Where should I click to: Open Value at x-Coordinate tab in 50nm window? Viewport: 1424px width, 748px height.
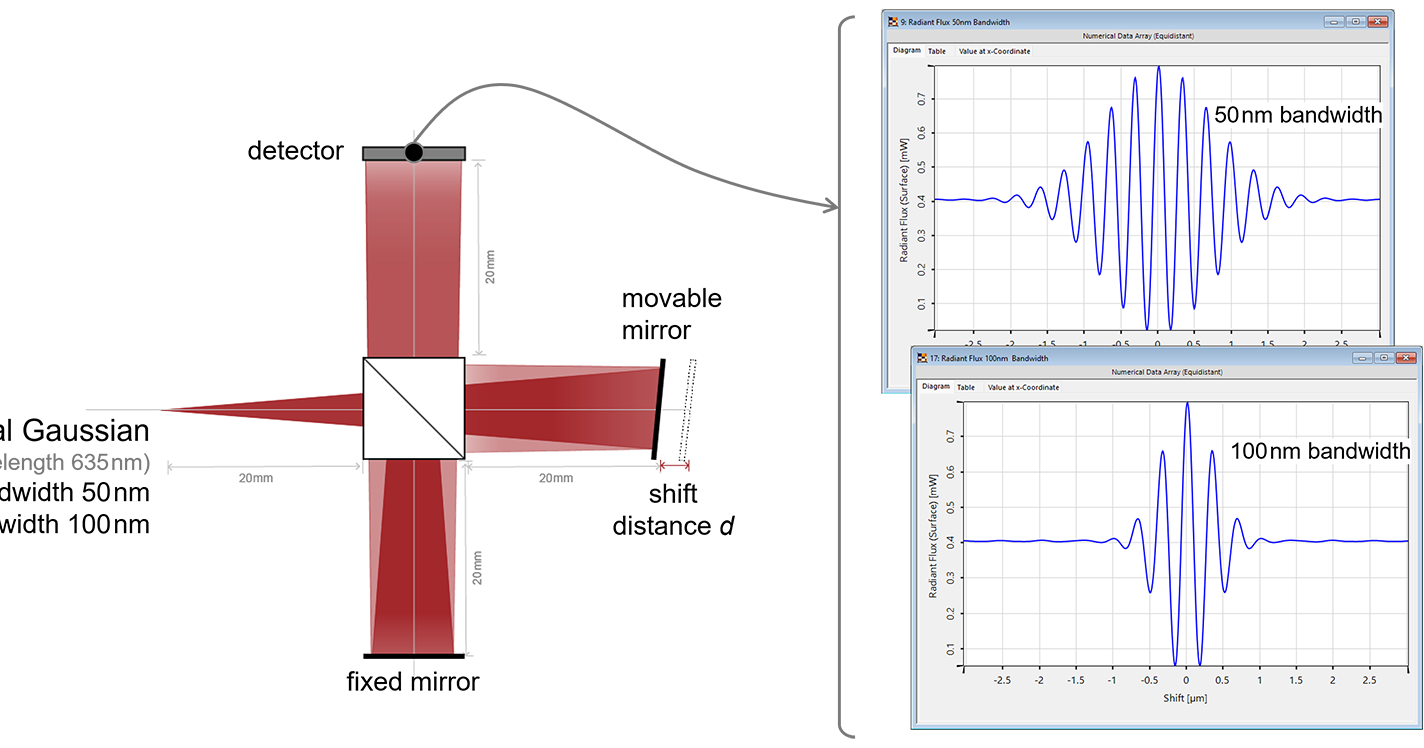tap(993, 51)
